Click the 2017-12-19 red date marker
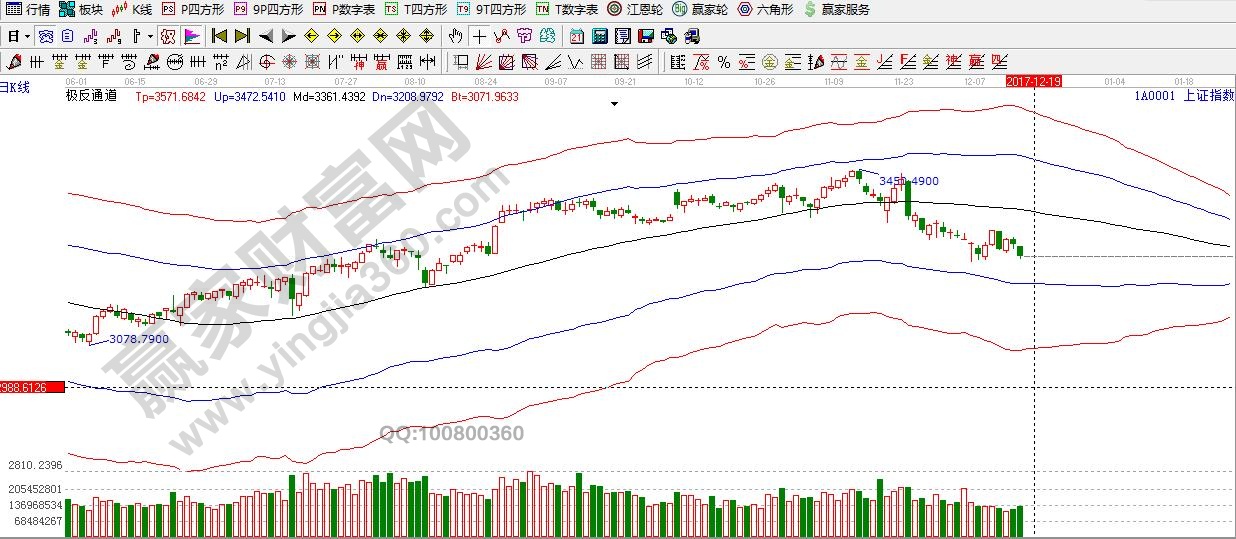The width and height of the screenshot is (1236, 539). pos(1033,81)
